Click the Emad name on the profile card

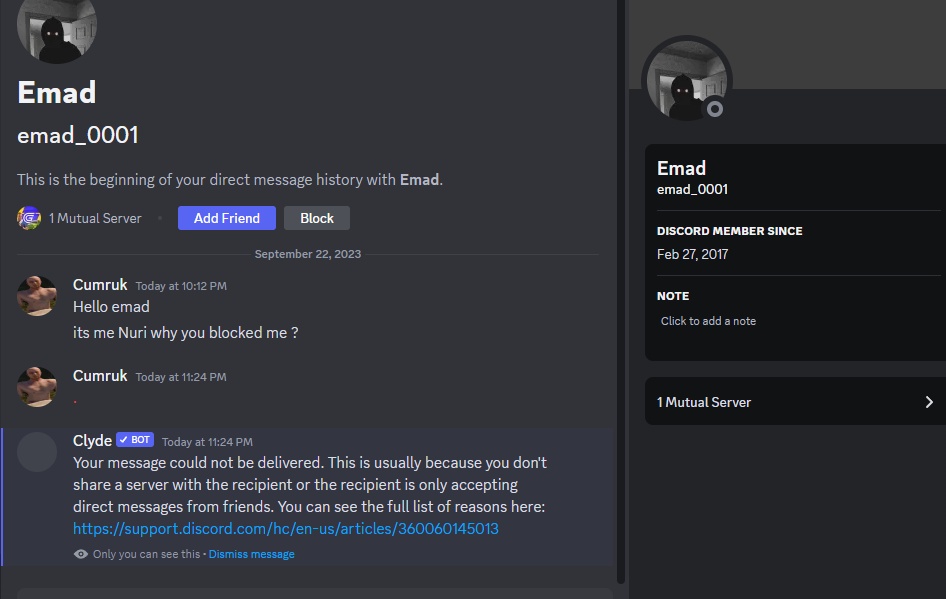pos(681,168)
